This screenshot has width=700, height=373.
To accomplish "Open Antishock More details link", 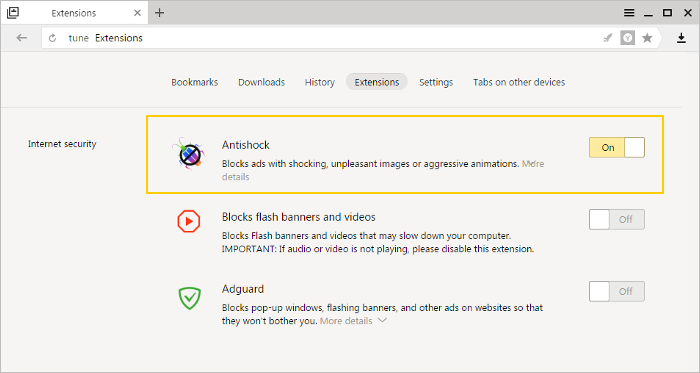I will coord(533,164).
